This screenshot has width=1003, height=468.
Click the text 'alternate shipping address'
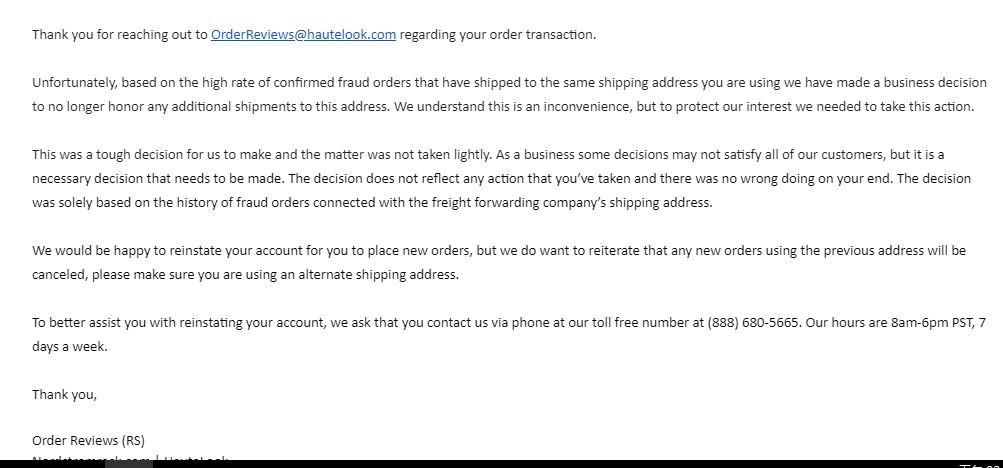click(x=378, y=275)
